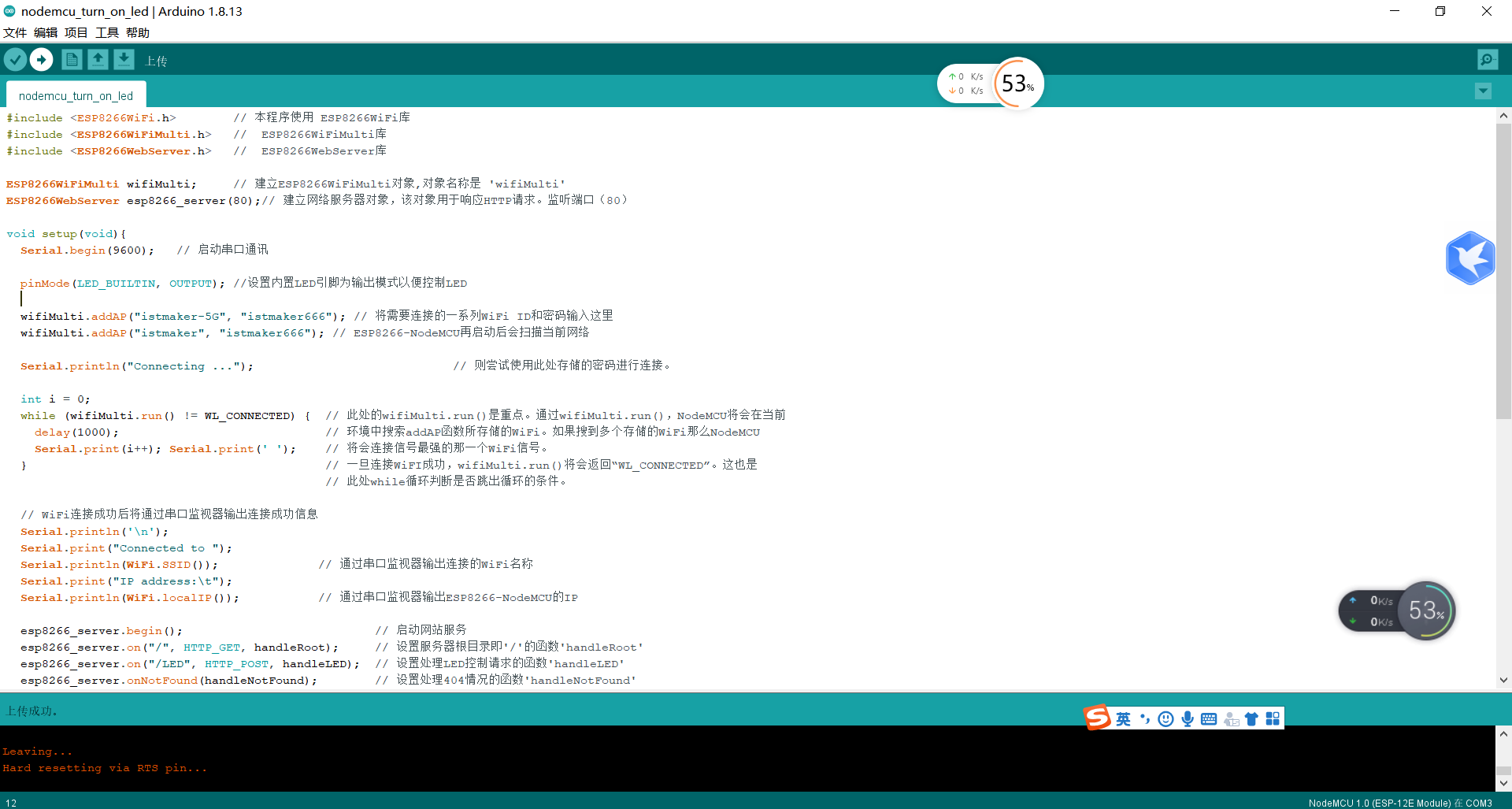Open the sketch tabs dropdown arrow
This screenshot has width=1512, height=809.
[x=1482, y=91]
